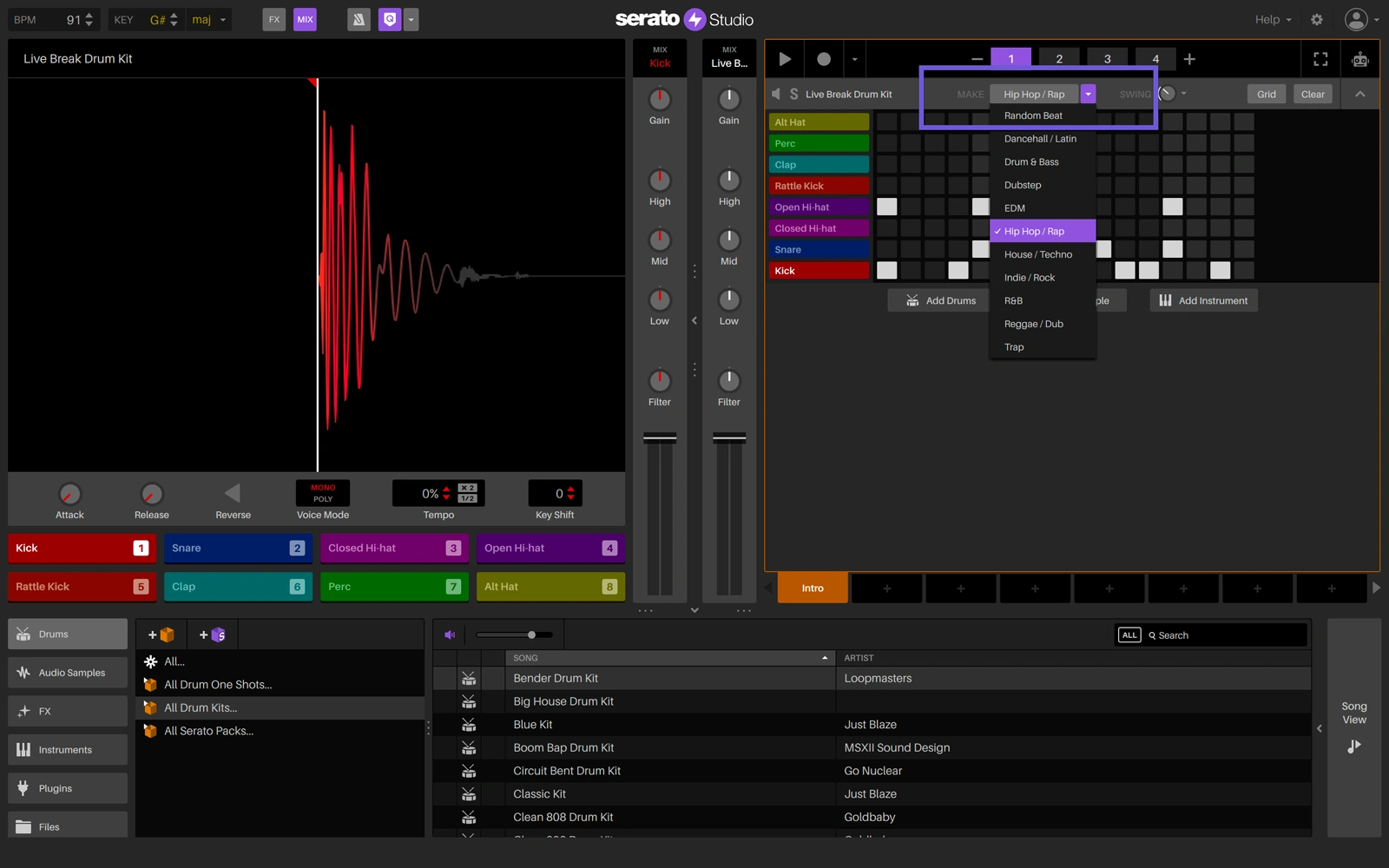Screen dimensions: 1389x868
Task: Toggle fullscreen sequencer view icon
Action: 1320,59
